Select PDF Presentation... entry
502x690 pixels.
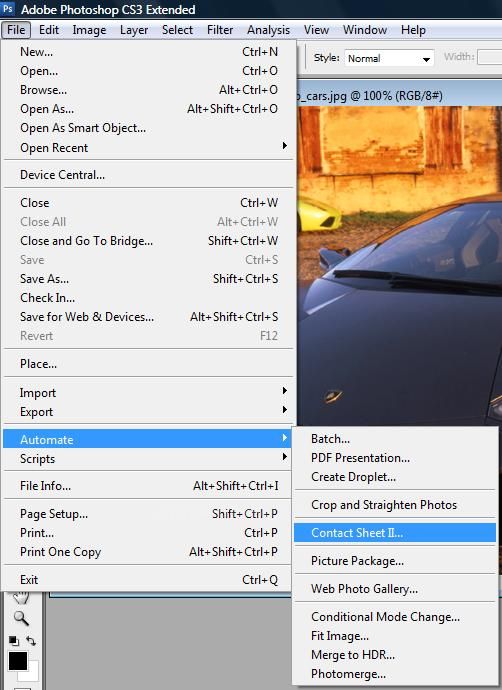point(395,458)
